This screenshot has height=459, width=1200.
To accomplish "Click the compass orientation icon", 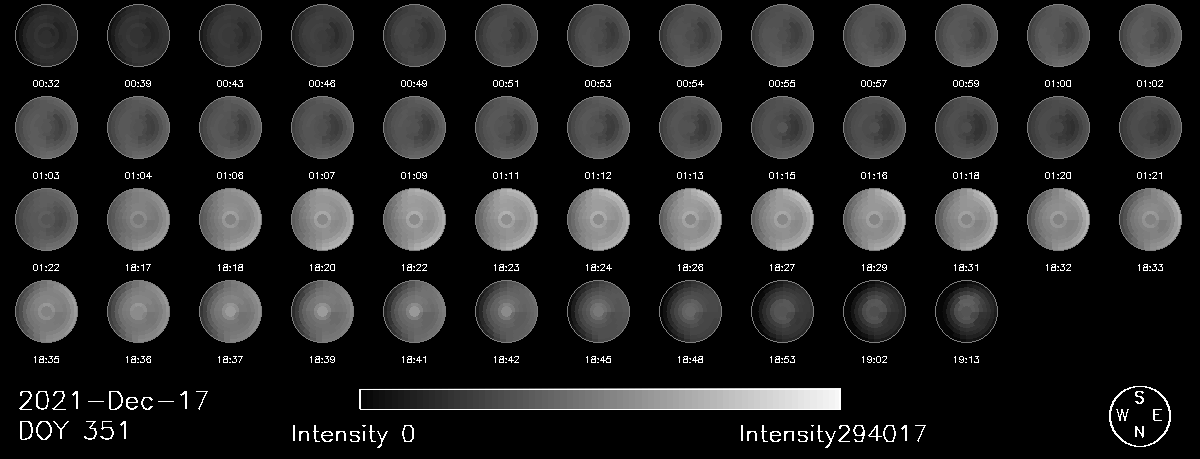I will click(x=1139, y=415).
